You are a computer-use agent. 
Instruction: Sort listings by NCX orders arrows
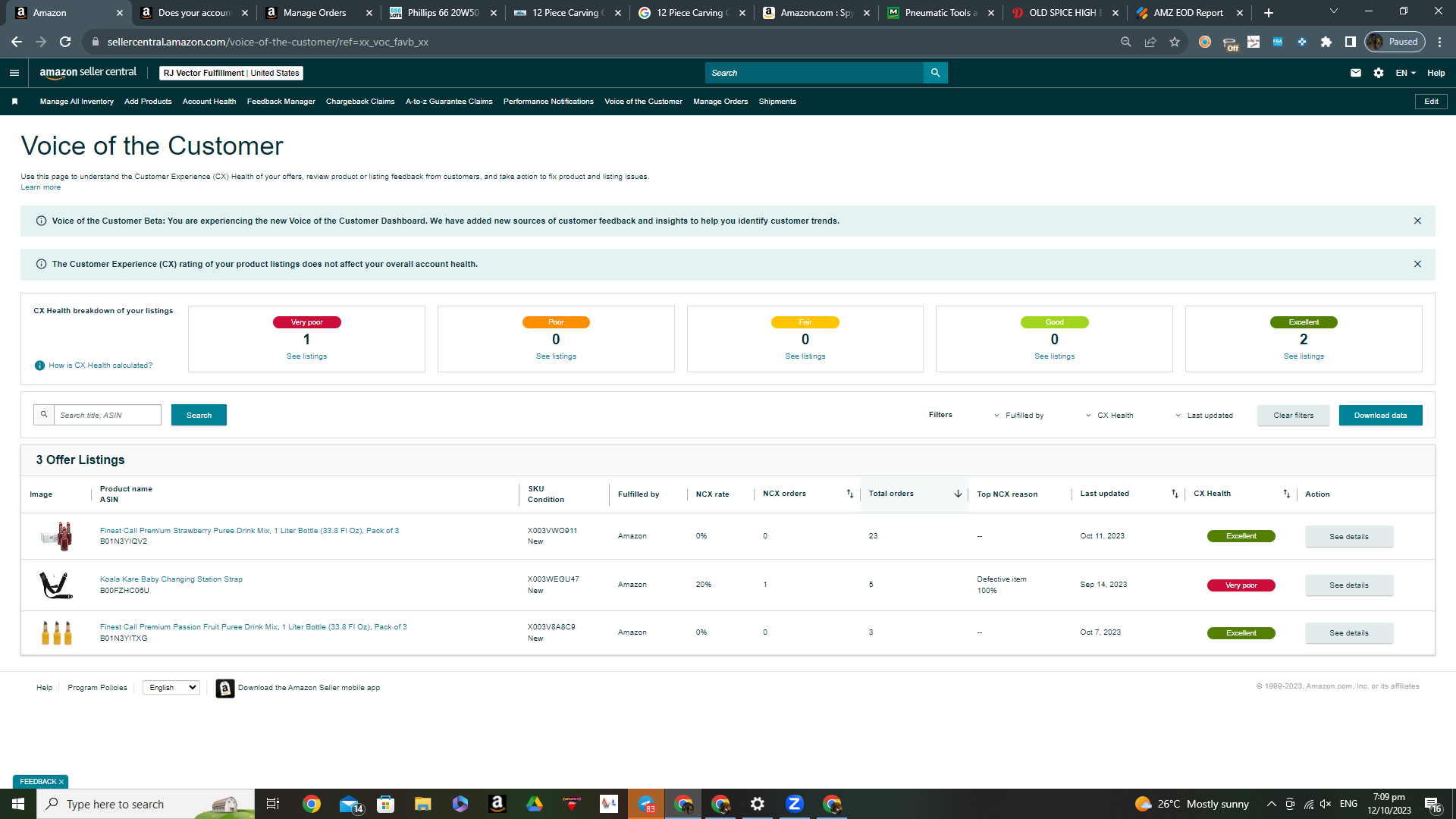point(850,494)
